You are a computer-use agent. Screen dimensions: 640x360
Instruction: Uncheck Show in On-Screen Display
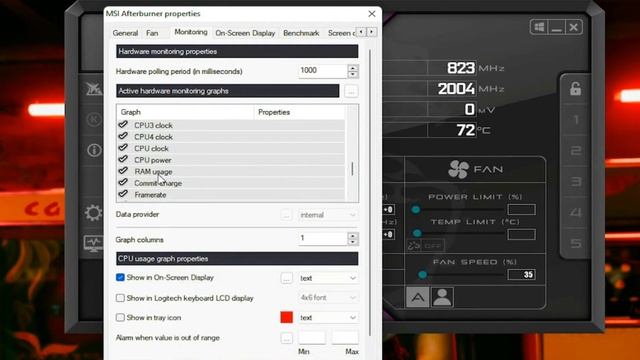point(120,278)
